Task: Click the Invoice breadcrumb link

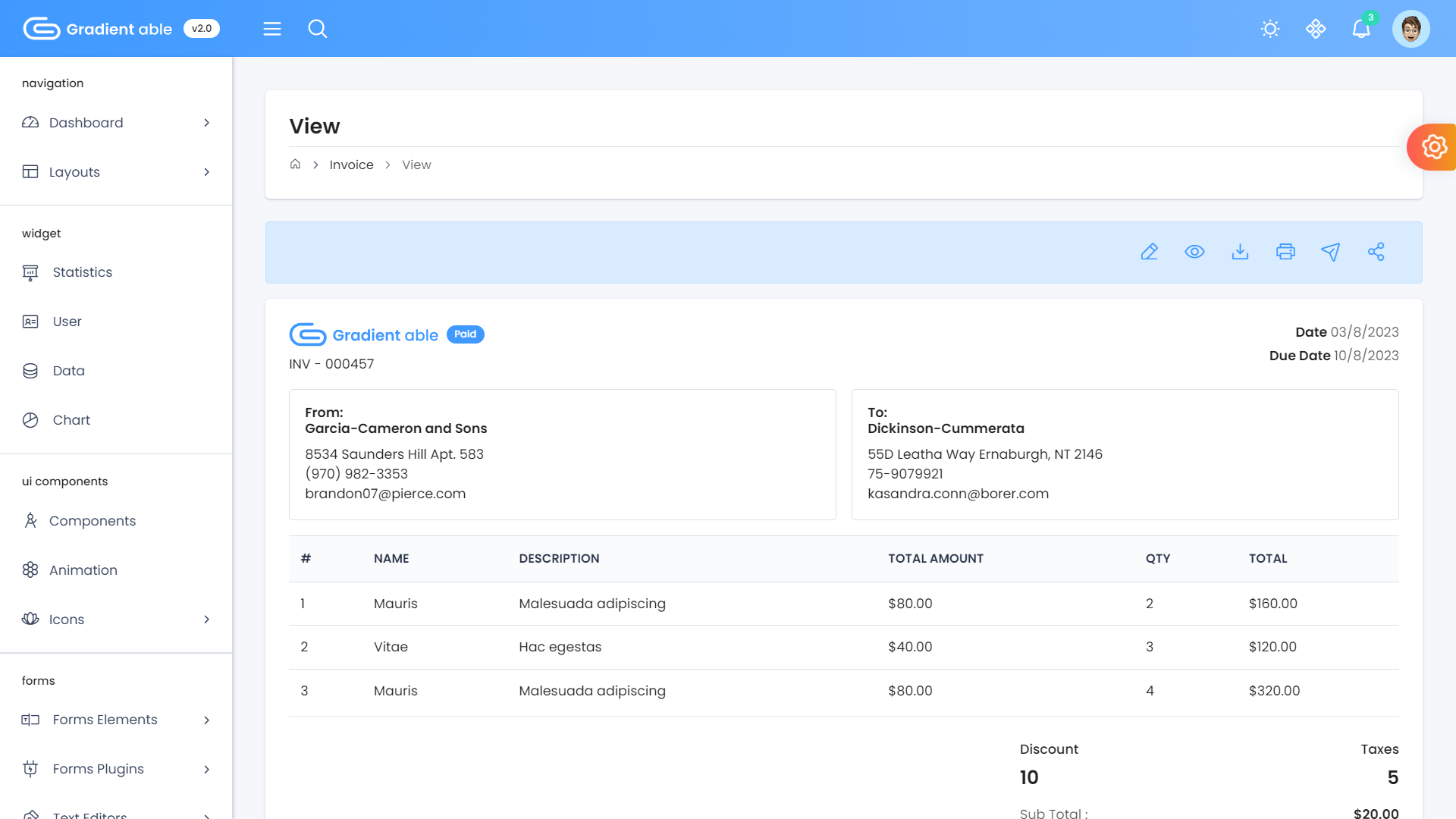Action: pyautogui.click(x=351, y=165)
